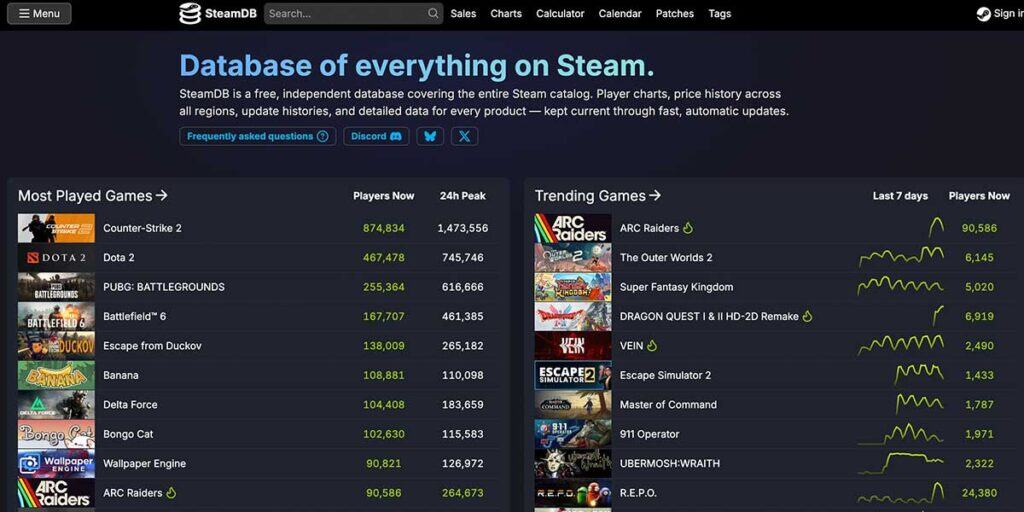The width and height of the screenshot is (1024, 512).
Task: Click flame icon beside ARC Raiders in Trending
Action: click(x=688, y=228)
